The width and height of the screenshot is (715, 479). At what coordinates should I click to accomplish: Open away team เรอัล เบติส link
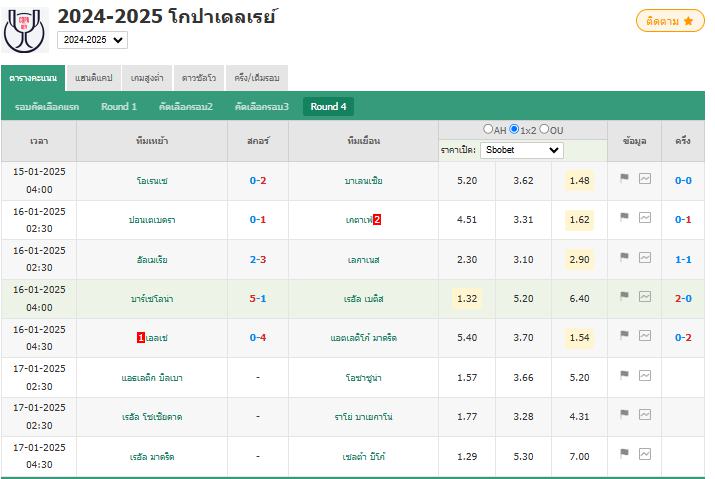[363, 299]
